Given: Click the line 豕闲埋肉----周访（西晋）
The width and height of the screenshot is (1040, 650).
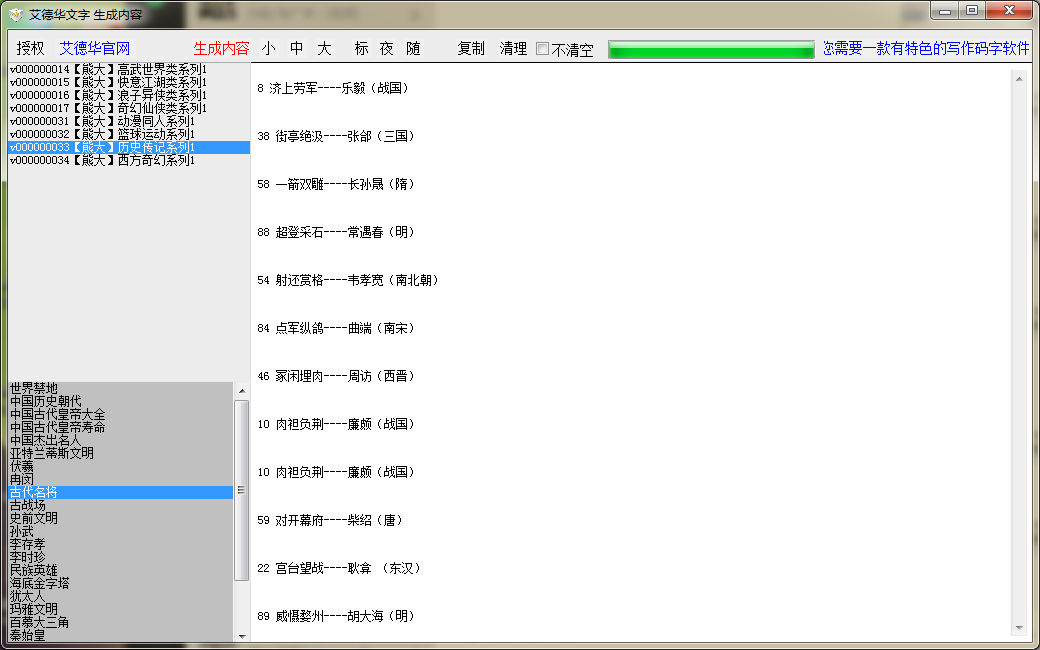Looking at the screenshot, I should tap(337, 376).
